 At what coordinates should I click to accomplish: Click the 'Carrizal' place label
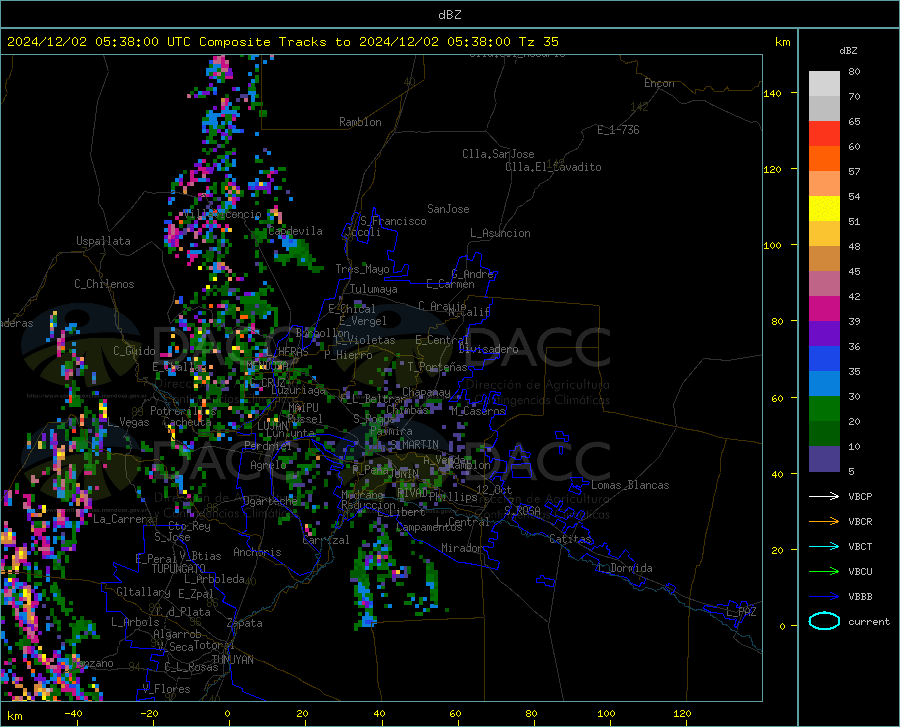coord(325,540)
